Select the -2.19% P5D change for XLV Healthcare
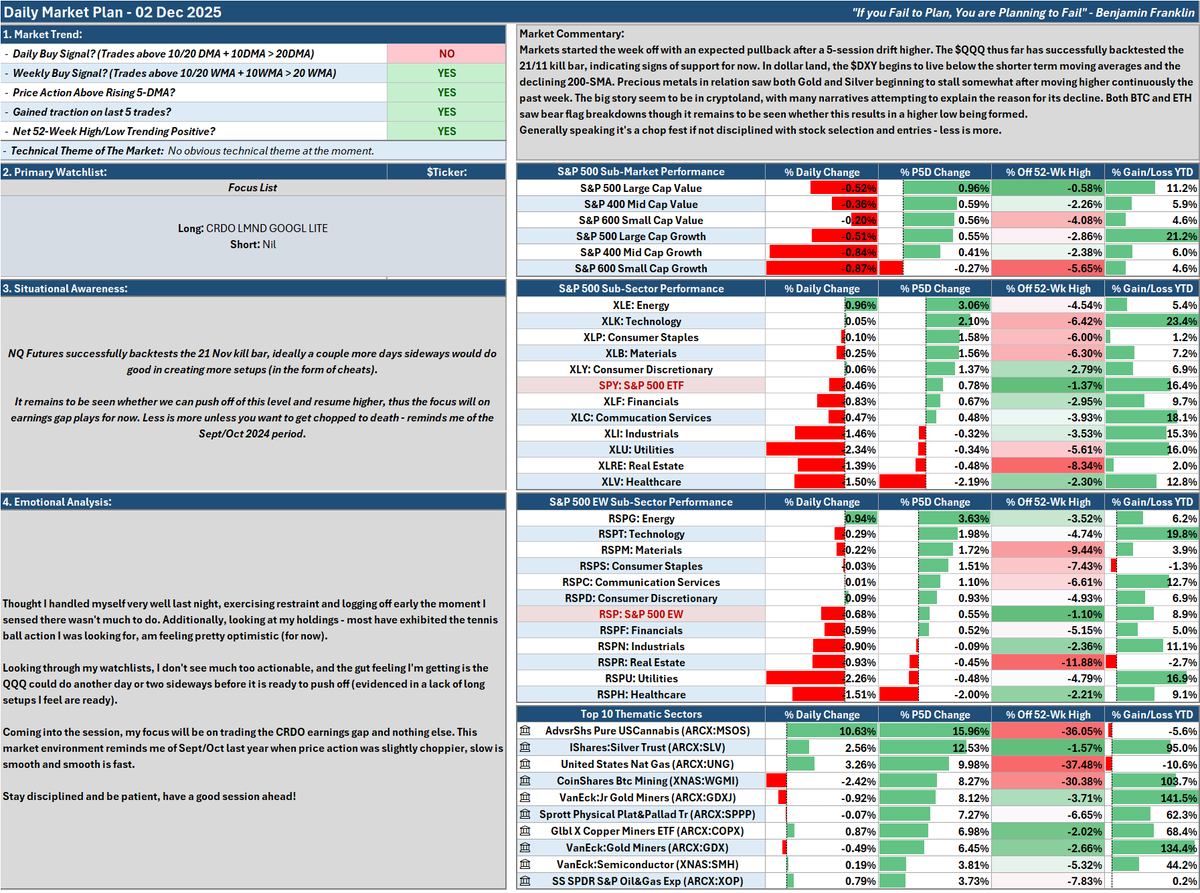 tap(936, 481)
